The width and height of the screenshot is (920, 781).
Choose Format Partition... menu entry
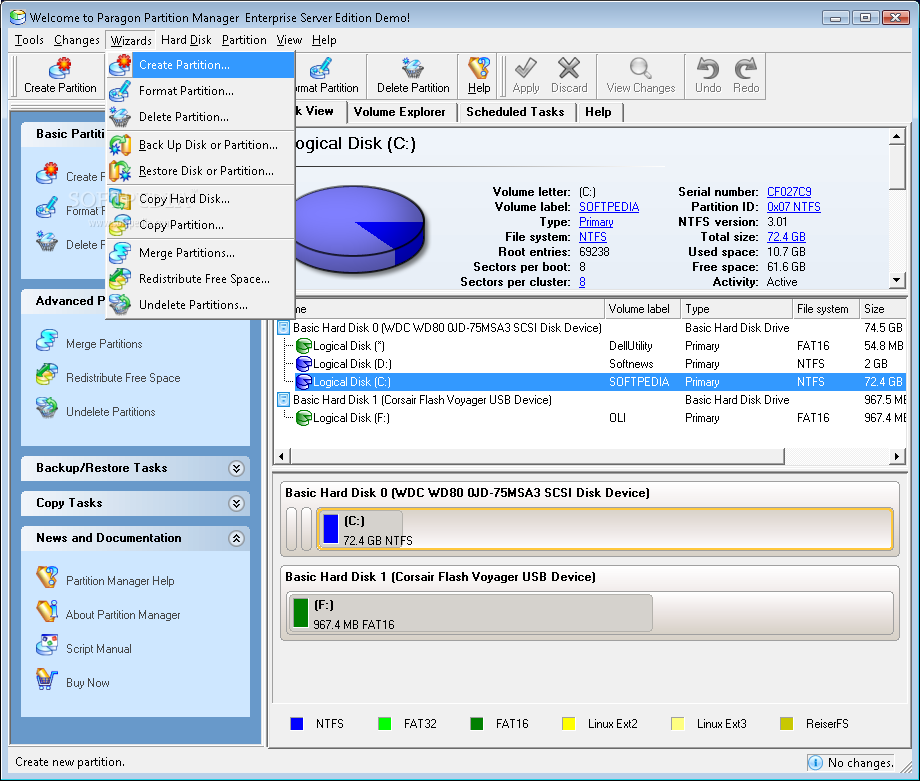pyautogui.click(x=201, y=91)
